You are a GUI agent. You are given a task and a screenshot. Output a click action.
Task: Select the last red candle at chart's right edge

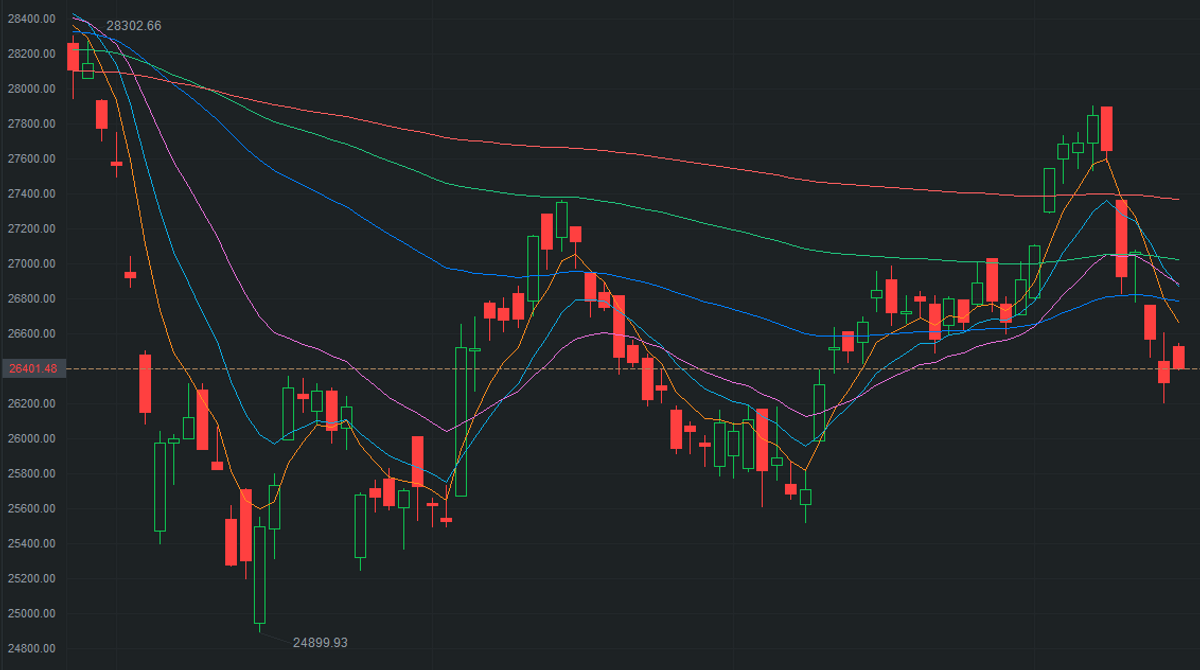(1178, 357)
